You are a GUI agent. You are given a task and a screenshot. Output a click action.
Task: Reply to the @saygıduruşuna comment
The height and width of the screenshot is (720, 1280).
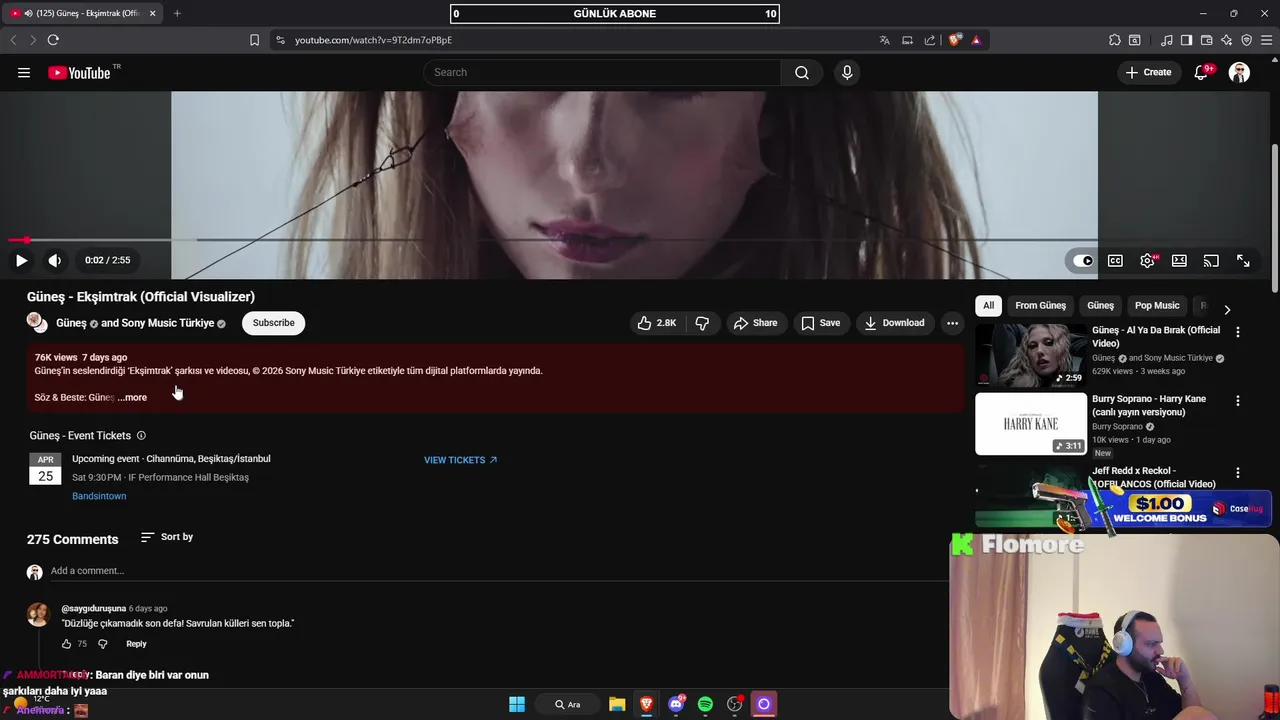[x=136, y=644]
